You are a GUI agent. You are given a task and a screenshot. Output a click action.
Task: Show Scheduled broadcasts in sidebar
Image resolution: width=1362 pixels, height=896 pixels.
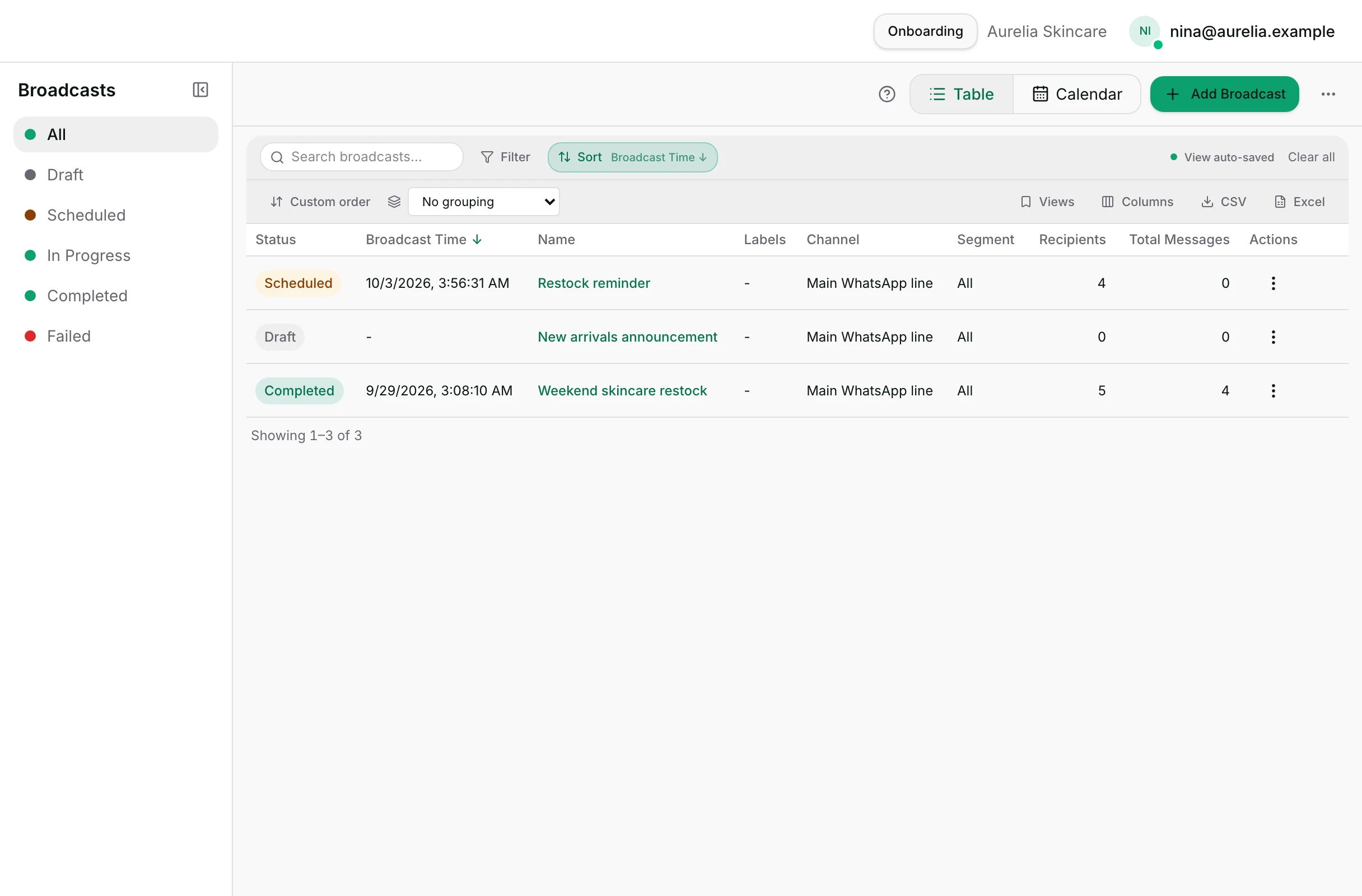tap(115, 215)
